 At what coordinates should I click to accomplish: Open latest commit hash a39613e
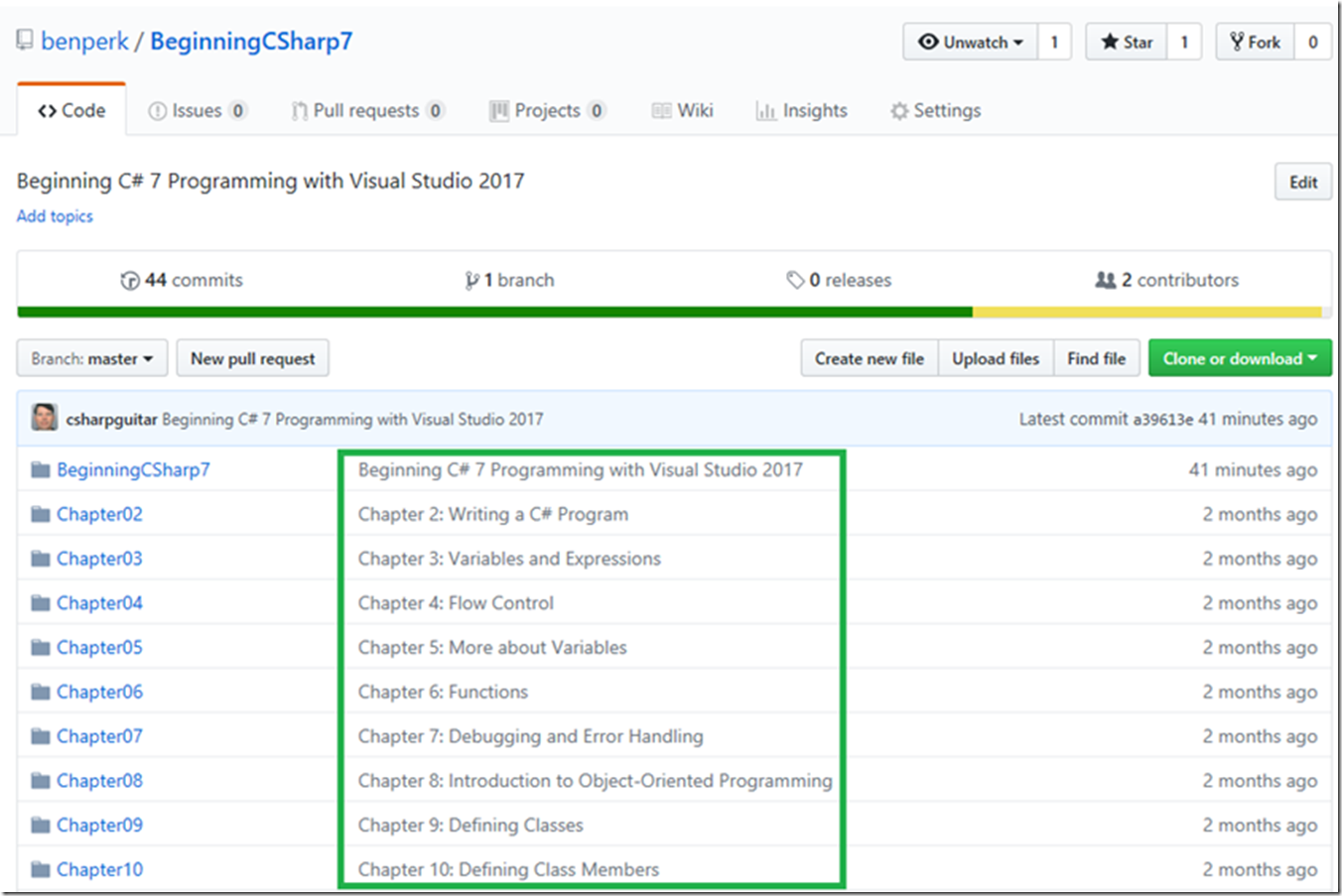1162,419
